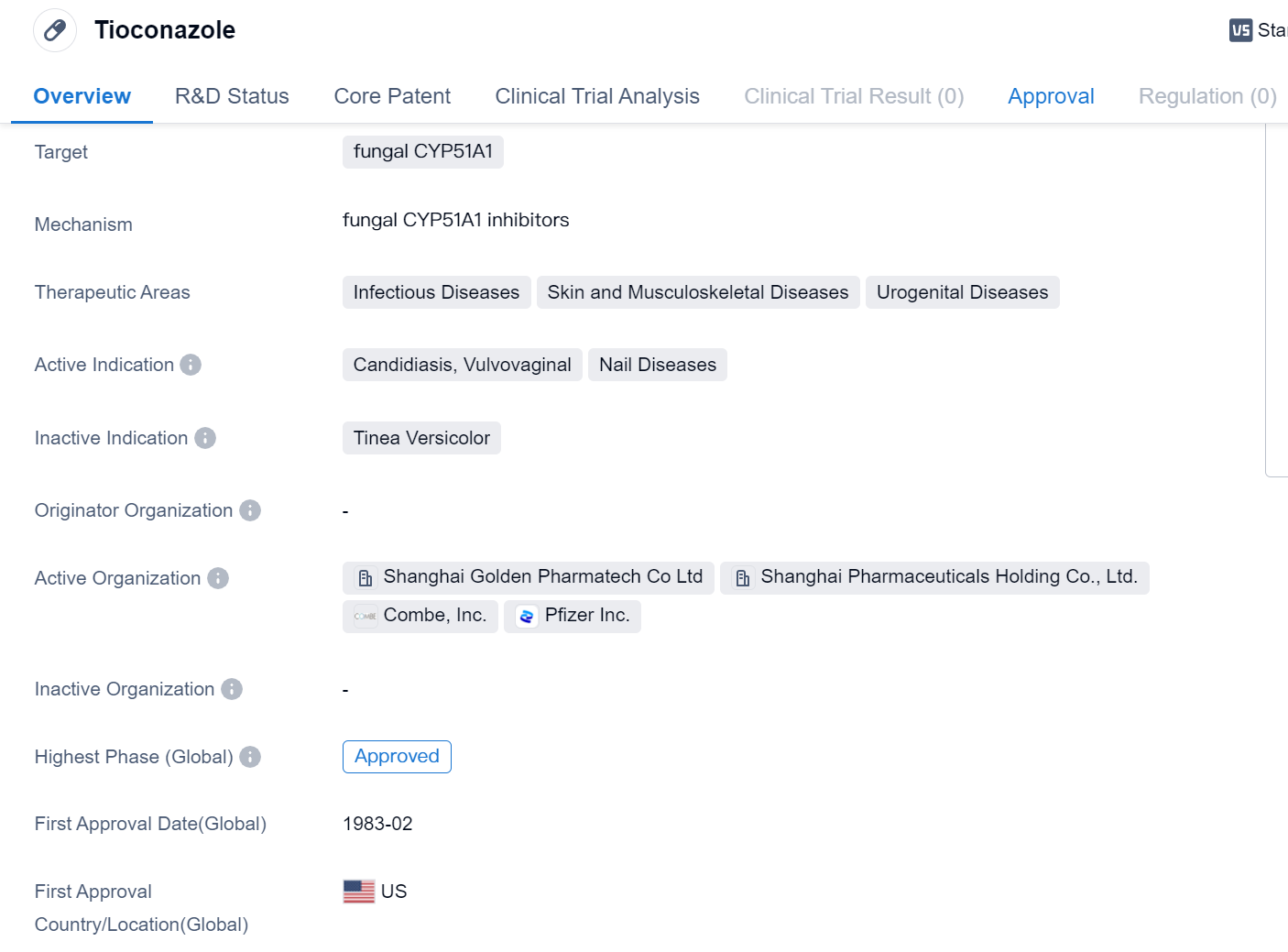
Task: Open Shanghai Pharmaceuticals Holding Co., Ltd. link
Action: click(x=948, y=576)
